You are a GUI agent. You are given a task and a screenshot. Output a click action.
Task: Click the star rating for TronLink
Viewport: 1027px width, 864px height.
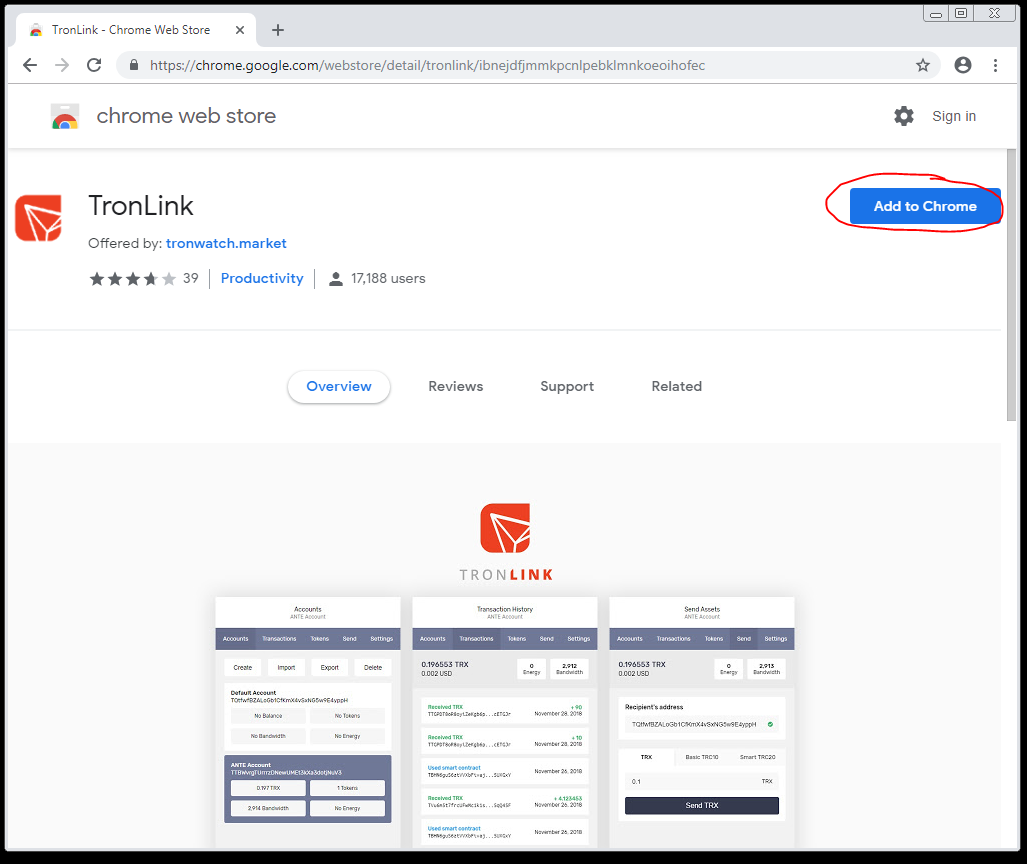tap(133, 279)
